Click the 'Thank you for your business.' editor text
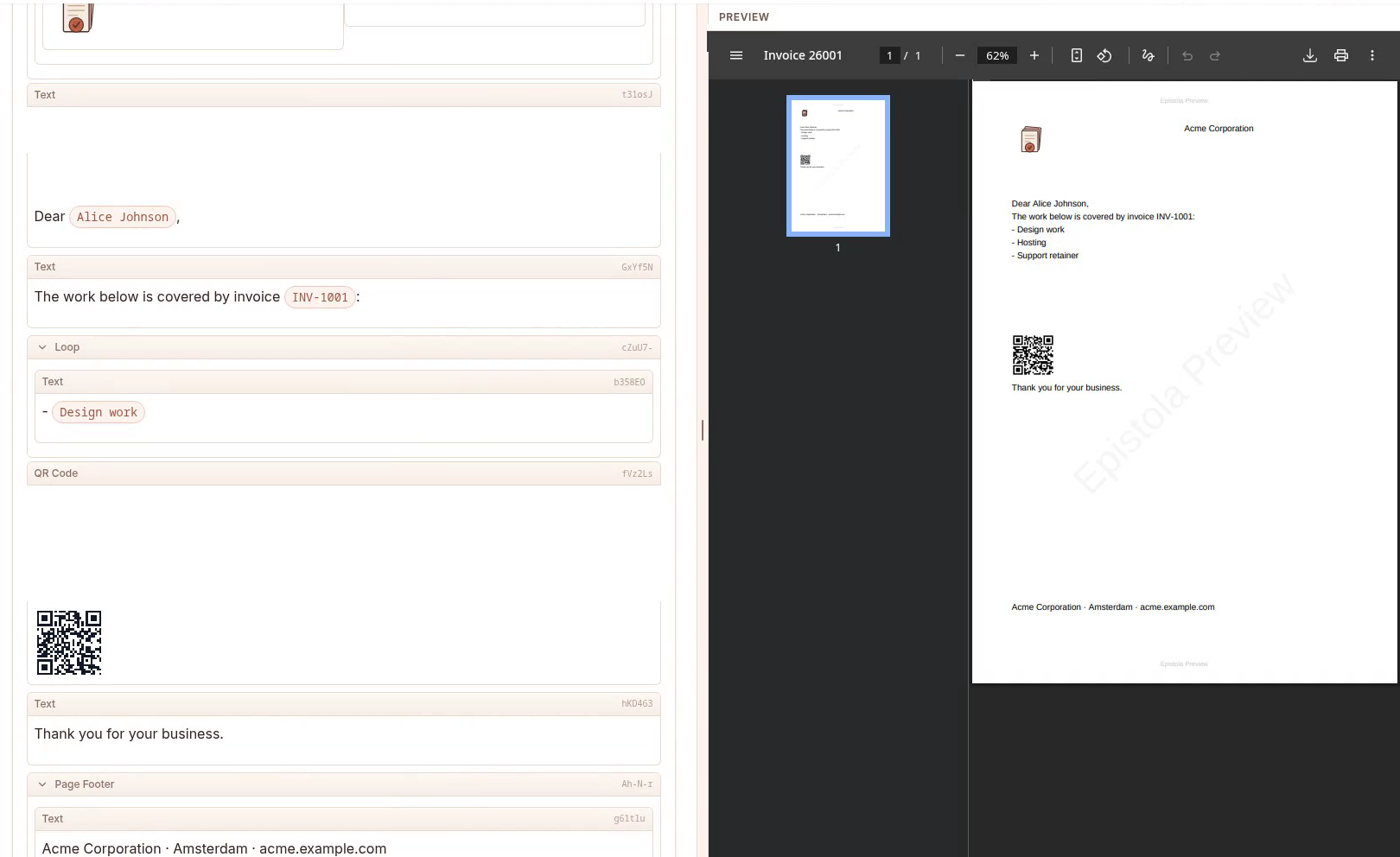Viewport: 1400px width, 857px height. click(x=129, y=734)
